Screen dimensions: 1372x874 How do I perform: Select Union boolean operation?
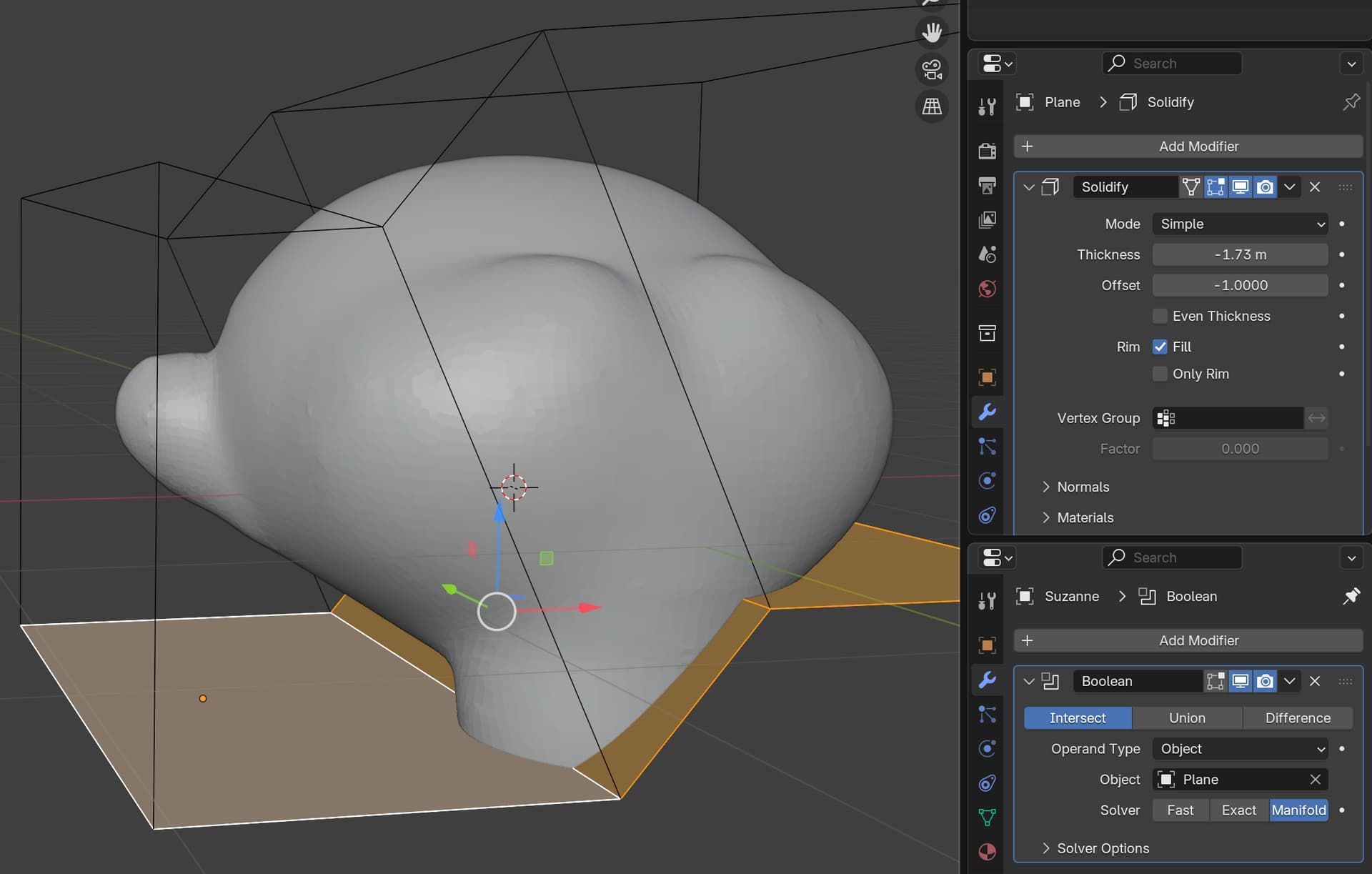coord(1187,718)
